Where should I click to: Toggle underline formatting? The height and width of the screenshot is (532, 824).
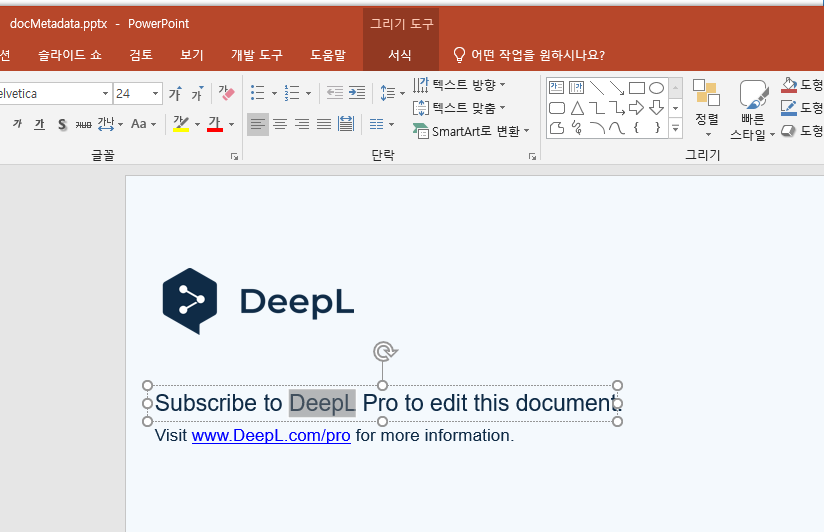[39, 125]
